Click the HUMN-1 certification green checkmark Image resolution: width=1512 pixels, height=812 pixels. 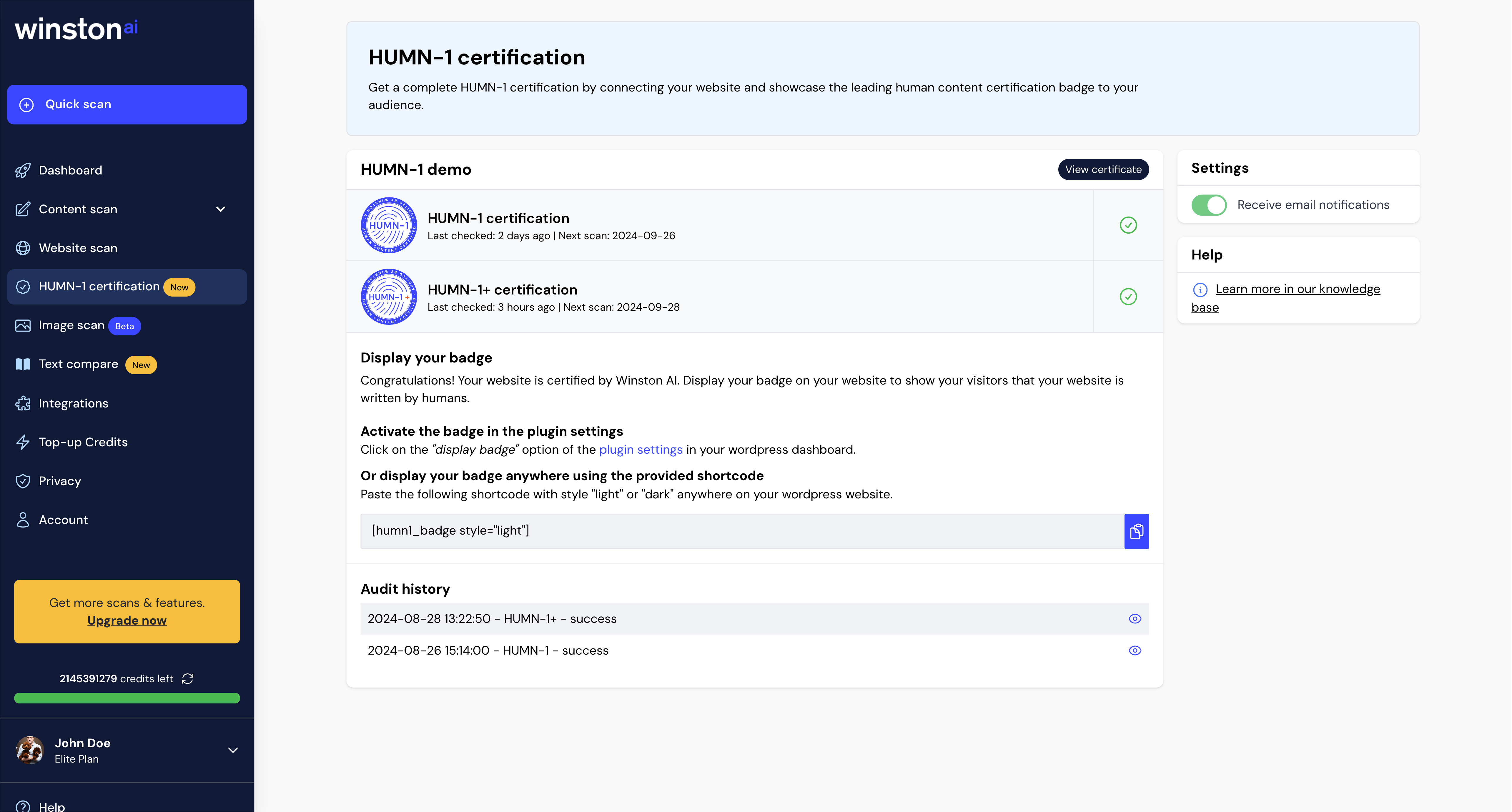[x=1128, y=225]
